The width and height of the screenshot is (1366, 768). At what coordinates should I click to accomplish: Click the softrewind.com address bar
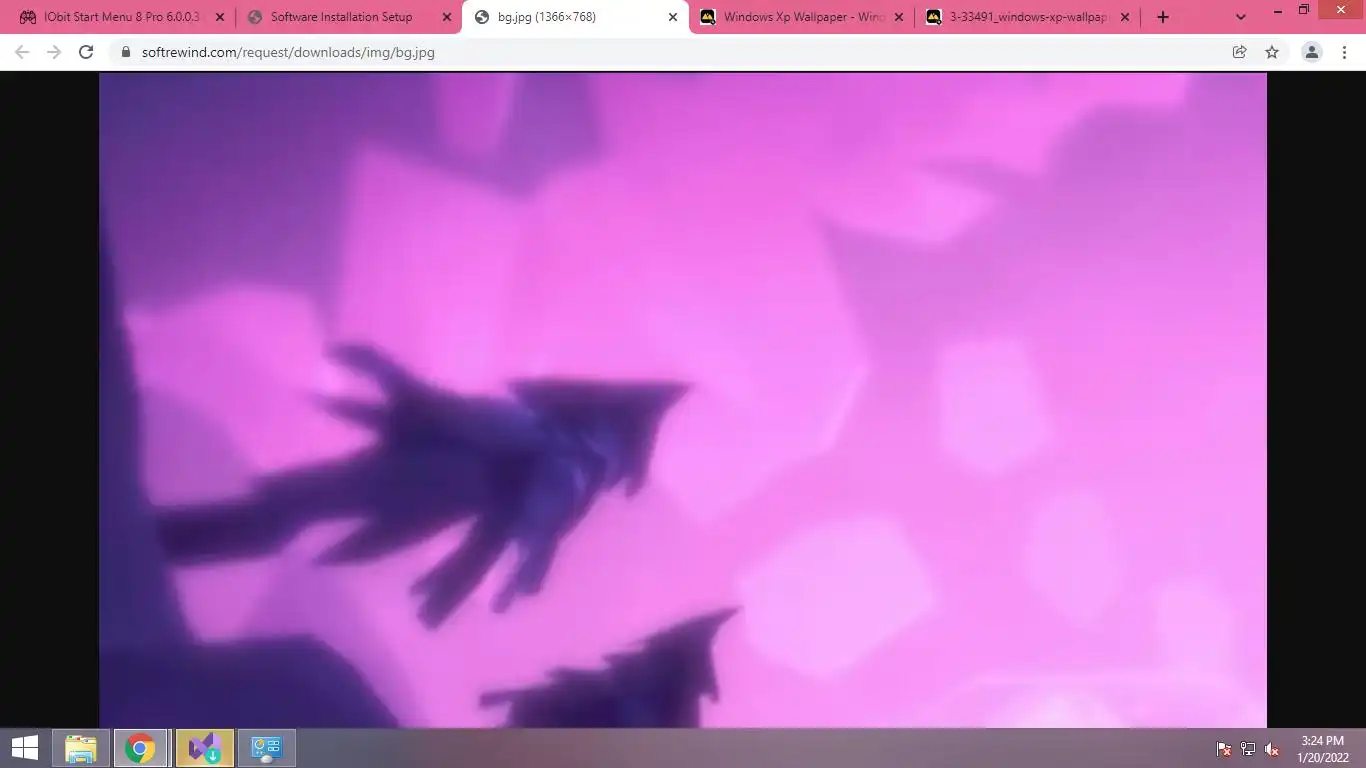coord(288,52)
